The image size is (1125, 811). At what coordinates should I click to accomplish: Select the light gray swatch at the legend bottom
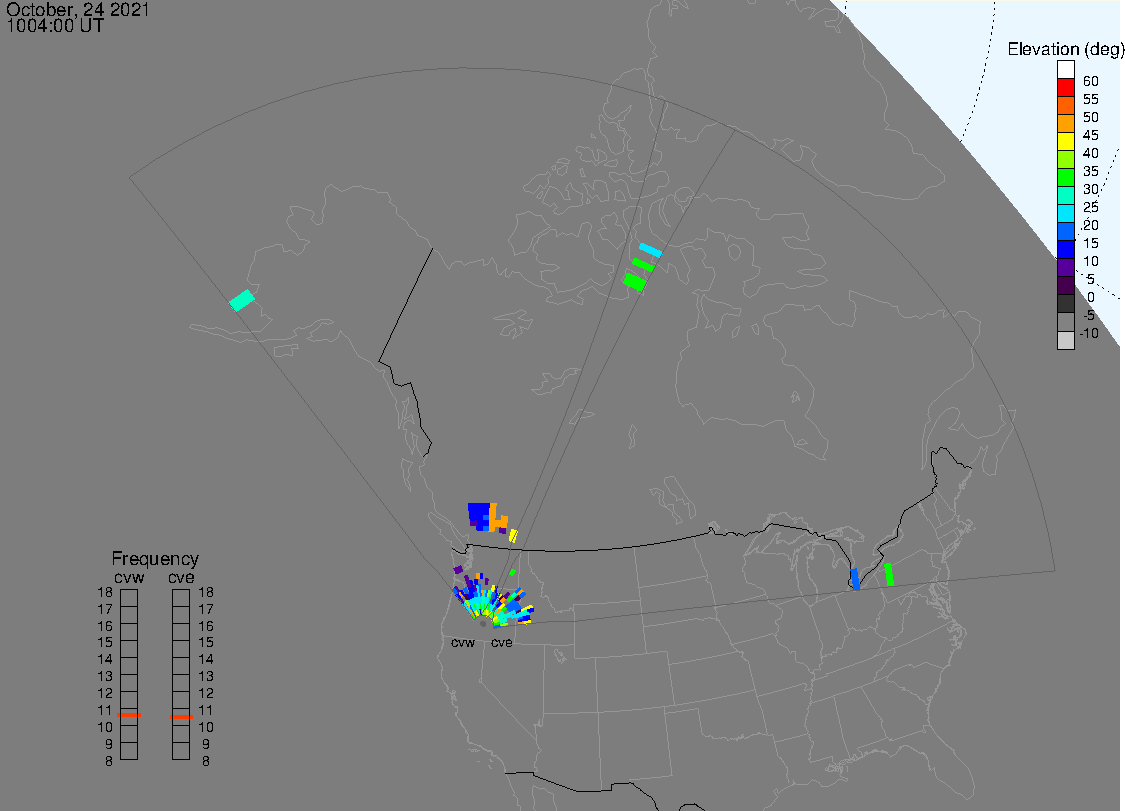pos(1065,340)
